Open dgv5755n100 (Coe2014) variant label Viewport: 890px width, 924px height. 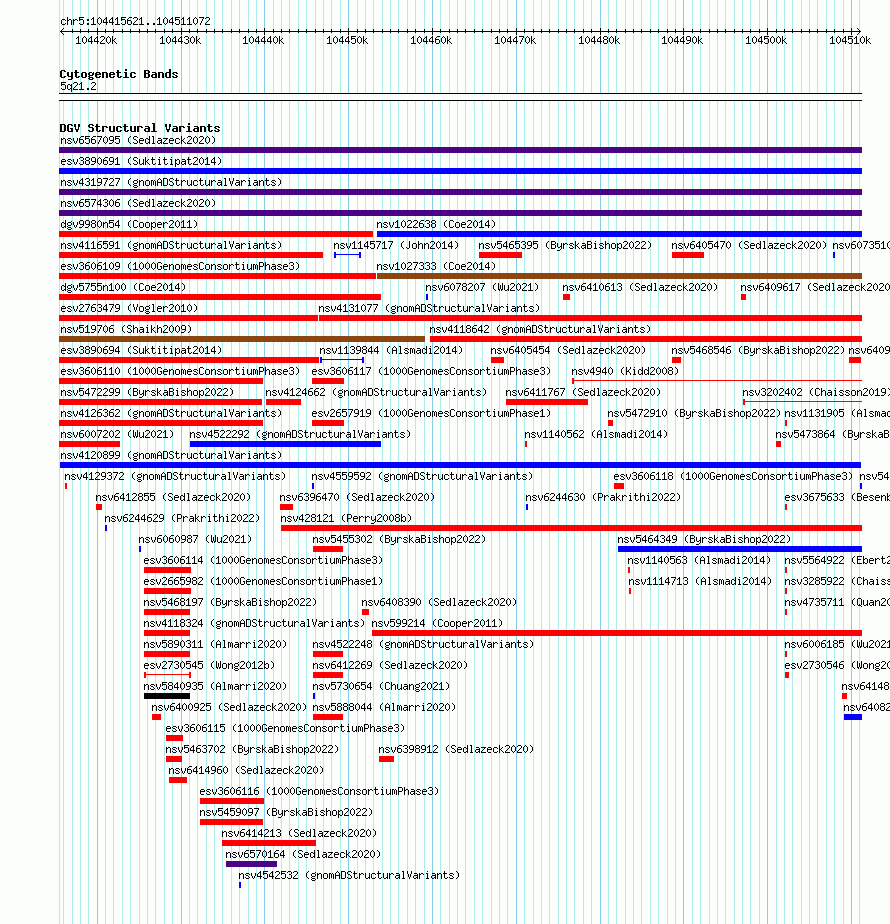pos(123,287)
